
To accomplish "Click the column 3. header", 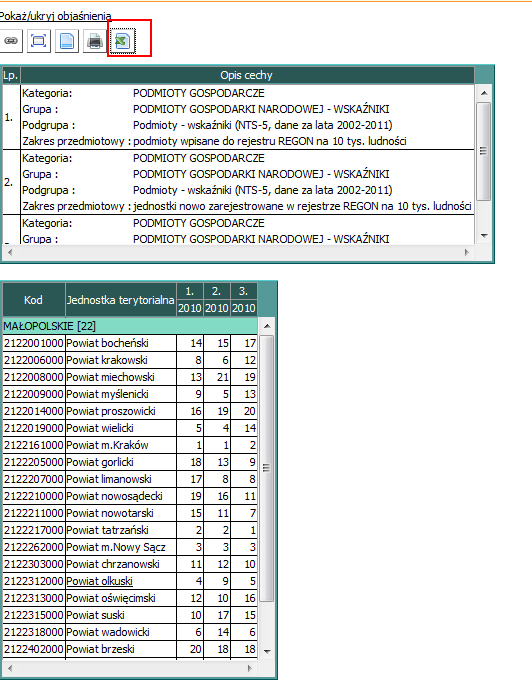I will [x=243, y=291].
